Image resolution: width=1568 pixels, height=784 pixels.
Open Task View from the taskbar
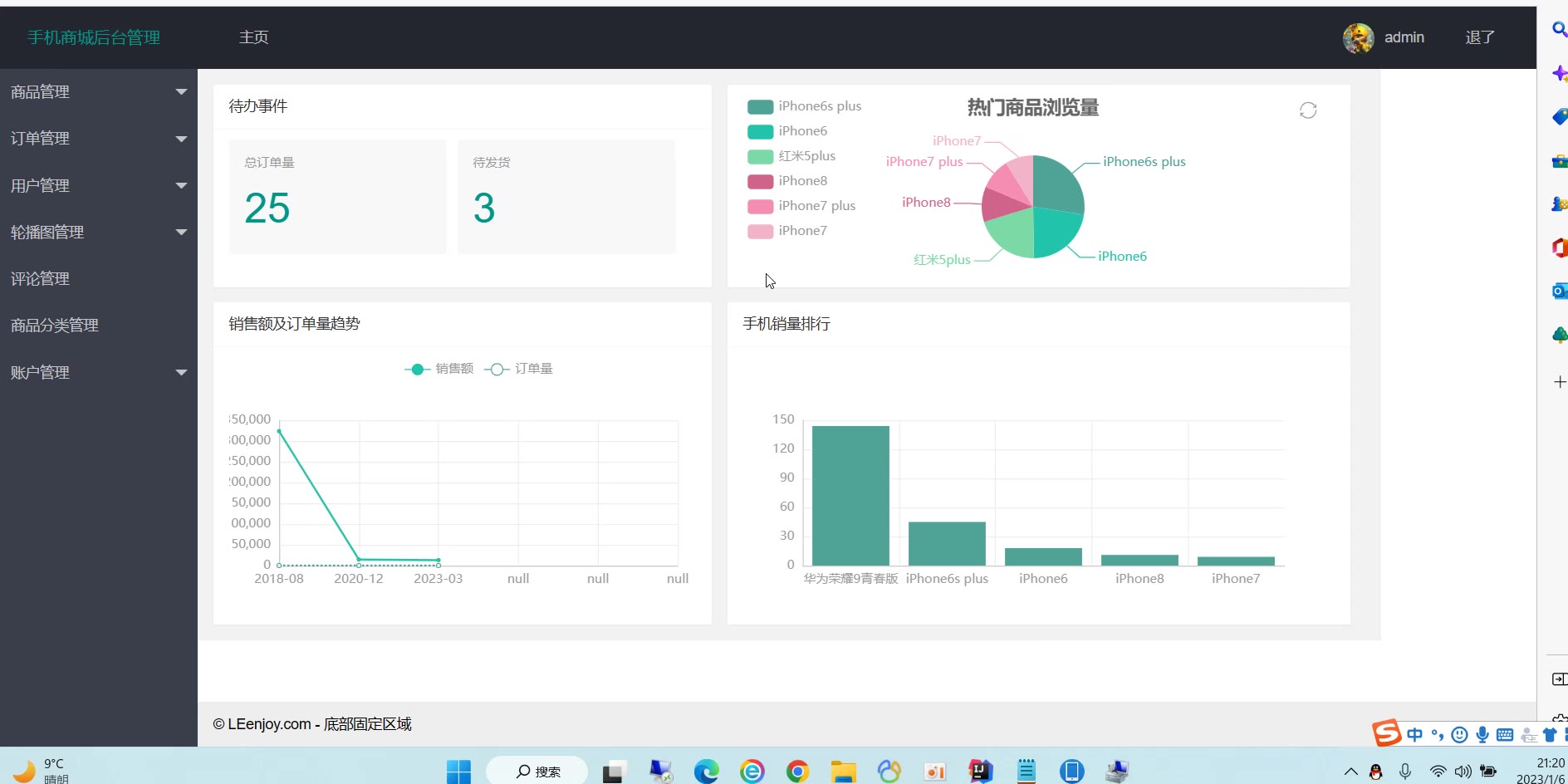click(x=615, y=772)
